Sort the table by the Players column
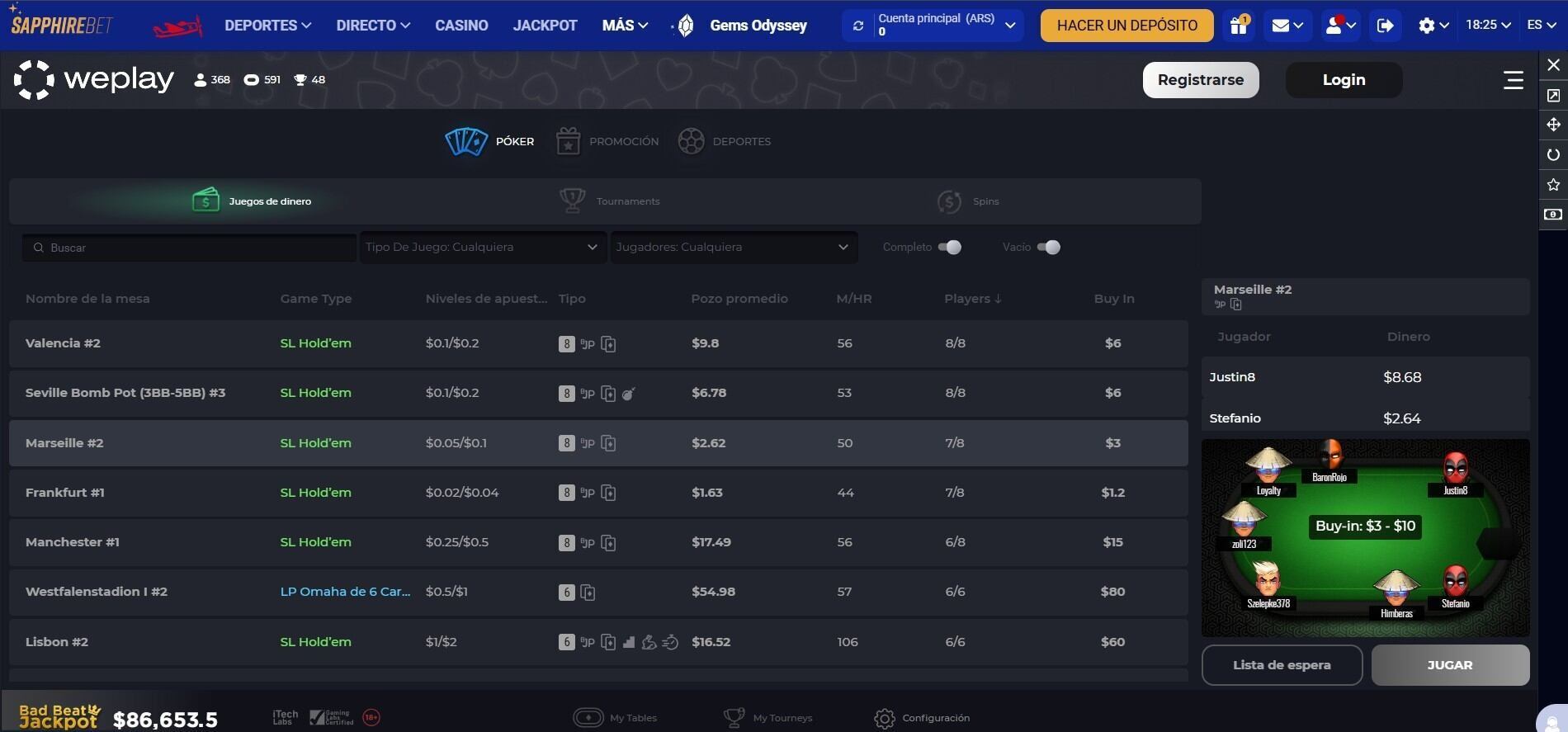The image size is (1568, 732). coord(973,299)
